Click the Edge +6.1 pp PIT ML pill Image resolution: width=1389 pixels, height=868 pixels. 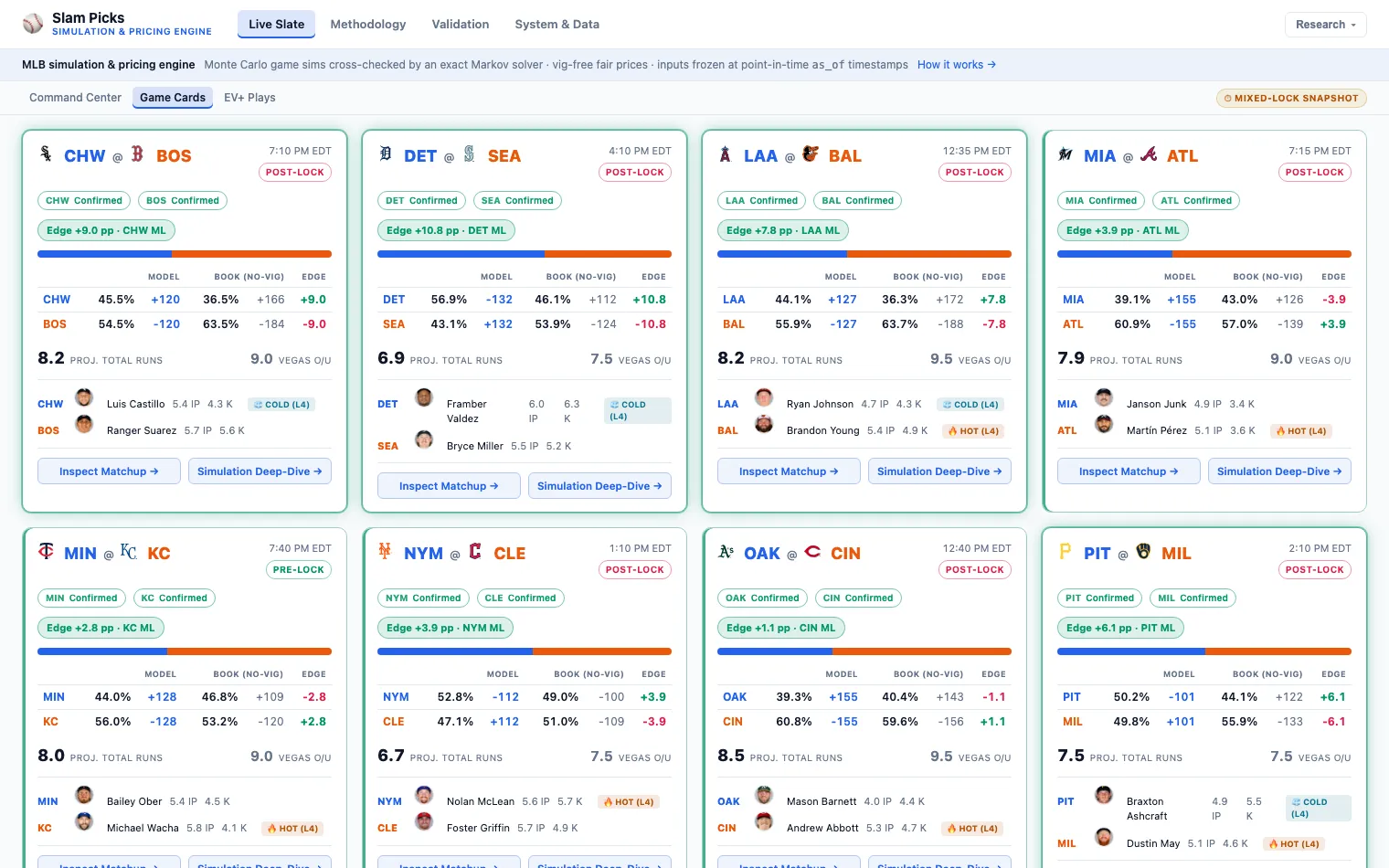[1121, 628]
